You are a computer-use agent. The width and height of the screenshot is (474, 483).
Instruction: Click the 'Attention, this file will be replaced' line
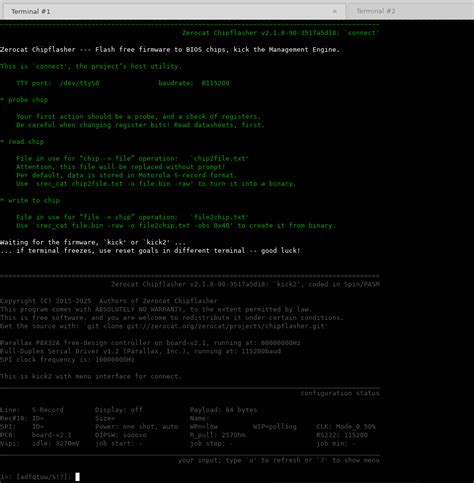click(120, 167)
